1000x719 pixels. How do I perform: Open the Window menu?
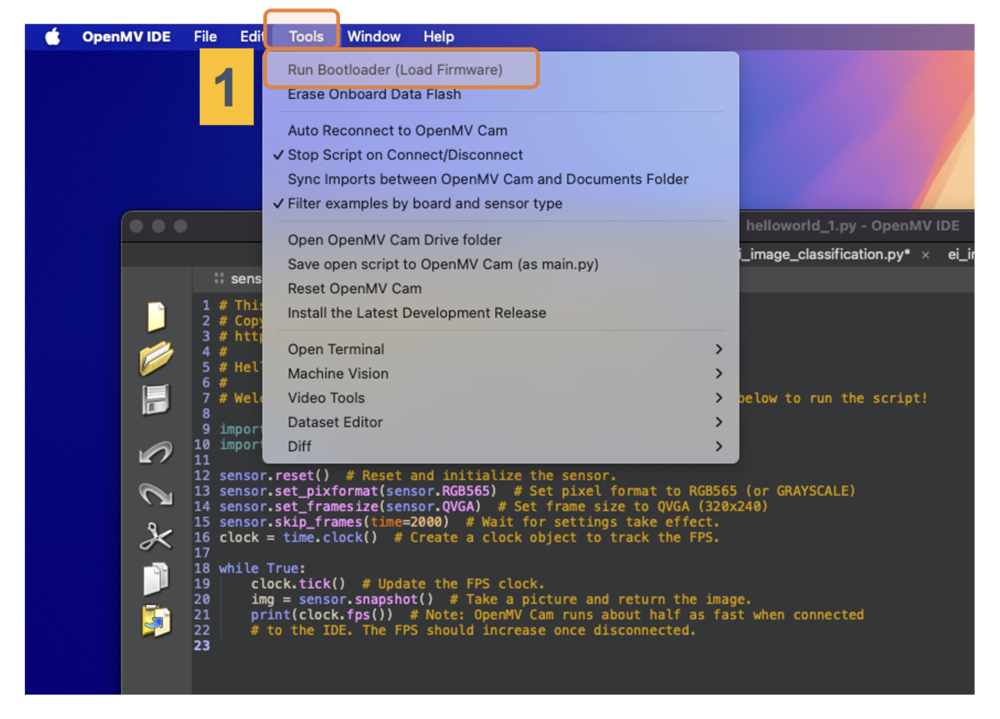coord(374,37)
